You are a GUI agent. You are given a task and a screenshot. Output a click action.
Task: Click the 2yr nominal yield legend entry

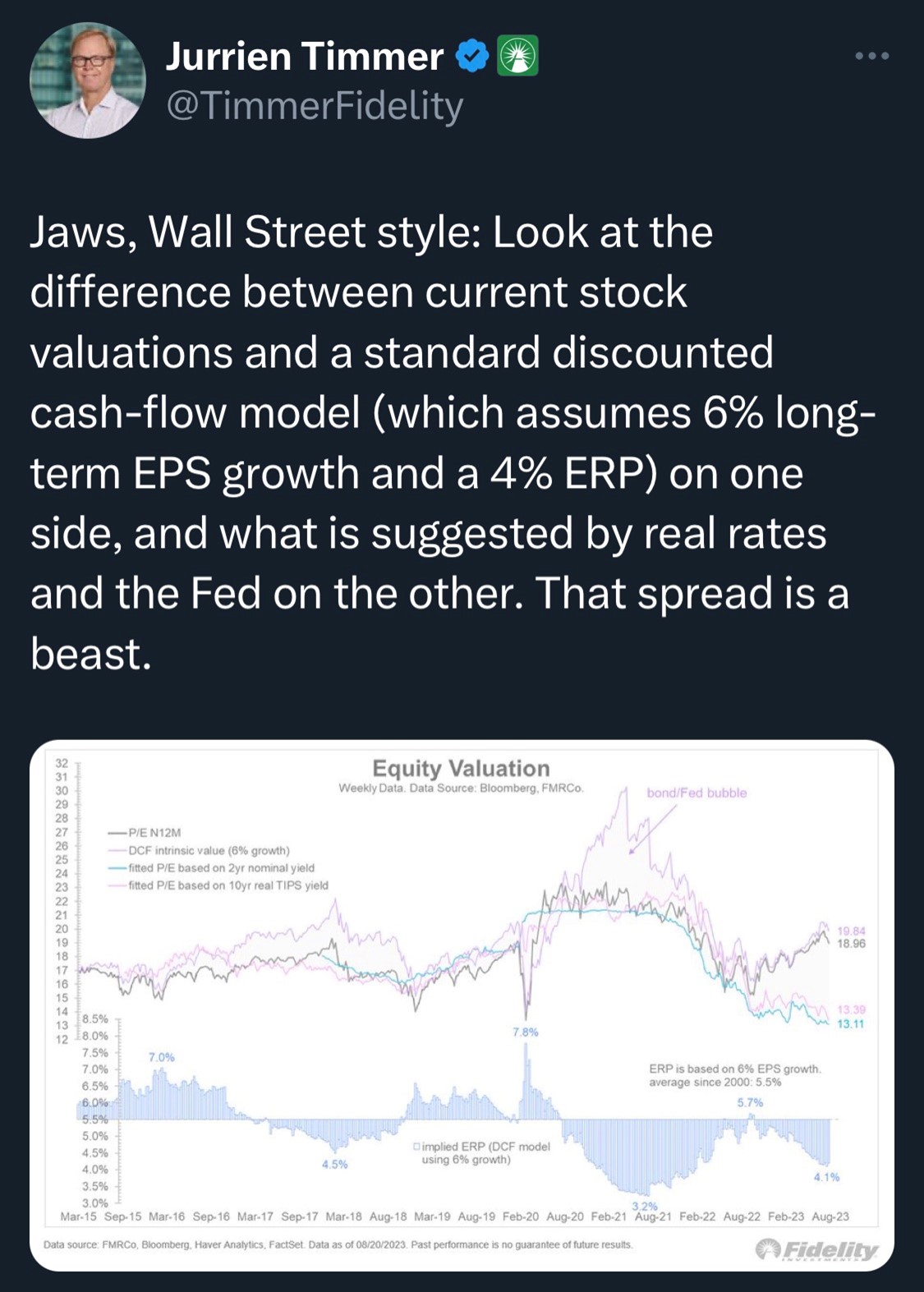click(x=221, y=867)
